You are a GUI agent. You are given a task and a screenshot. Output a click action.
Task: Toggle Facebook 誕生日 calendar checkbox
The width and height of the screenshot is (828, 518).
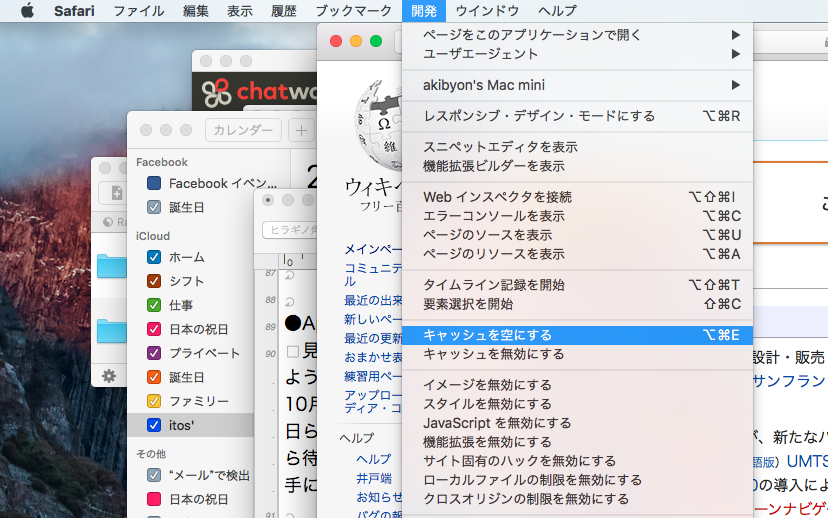pyautogui.click(x=154, y=208)
